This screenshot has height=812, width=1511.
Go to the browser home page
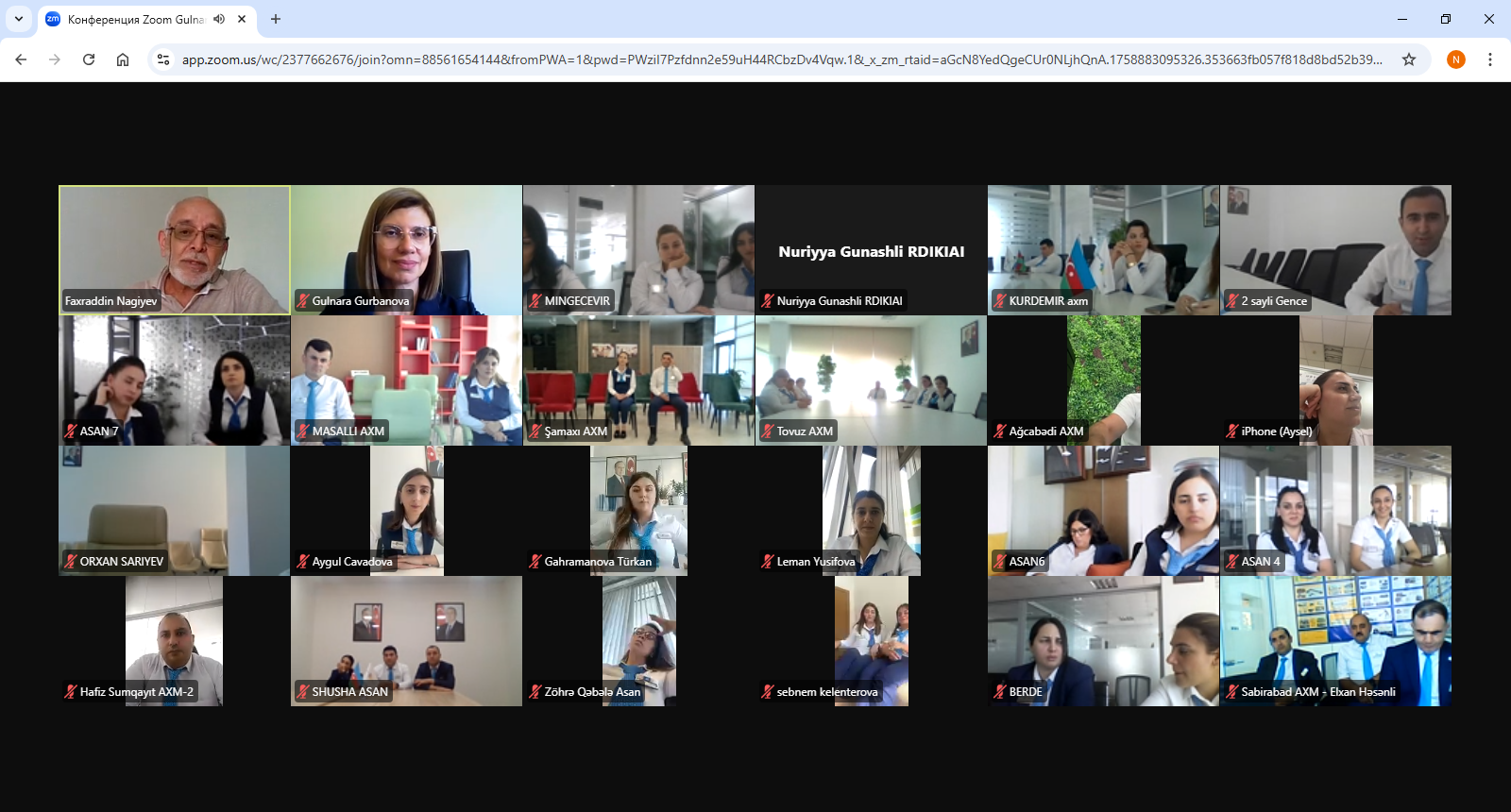(123, 59)
